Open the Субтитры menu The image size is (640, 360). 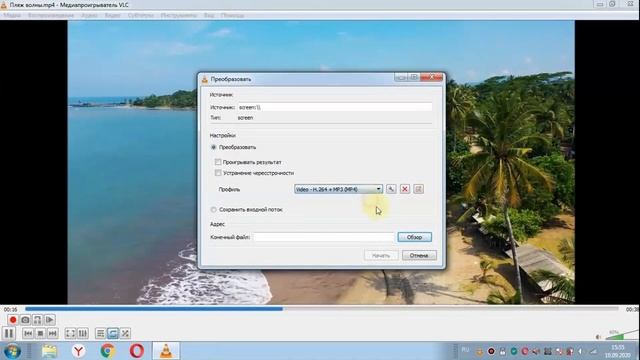click(x=140, y=16)
